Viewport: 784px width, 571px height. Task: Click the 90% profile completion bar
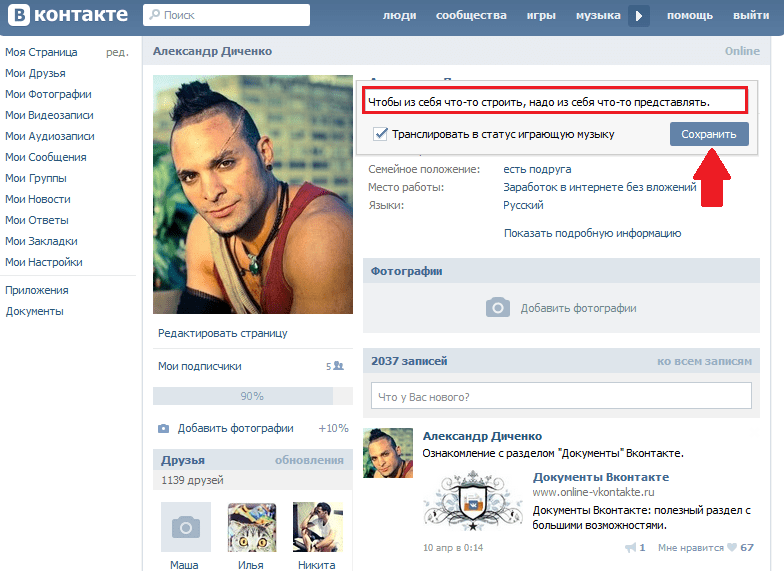252,396
